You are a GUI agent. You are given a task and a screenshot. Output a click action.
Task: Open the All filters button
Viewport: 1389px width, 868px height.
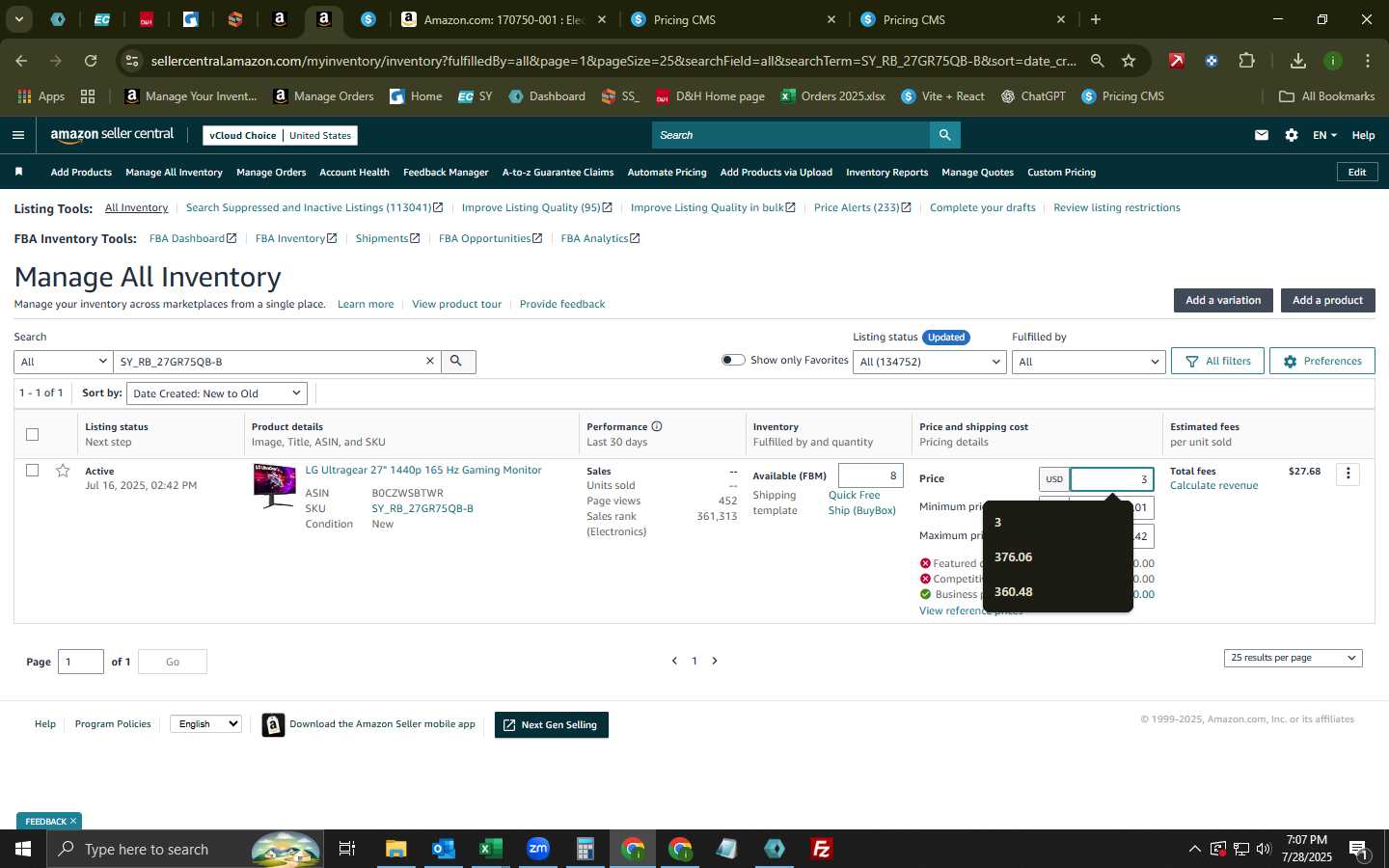coord(1217,361)
